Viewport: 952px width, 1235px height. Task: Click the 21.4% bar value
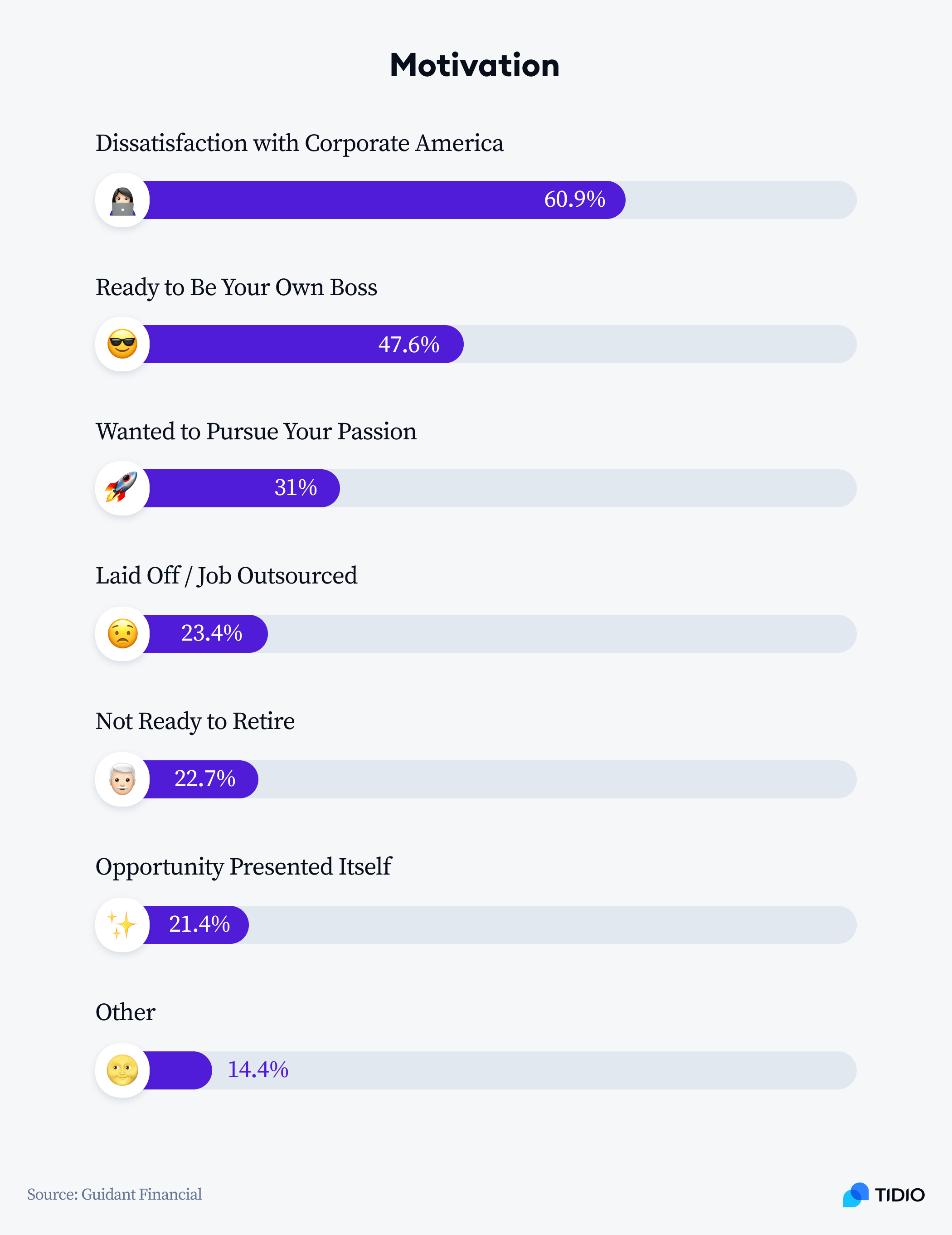[199, 924]
